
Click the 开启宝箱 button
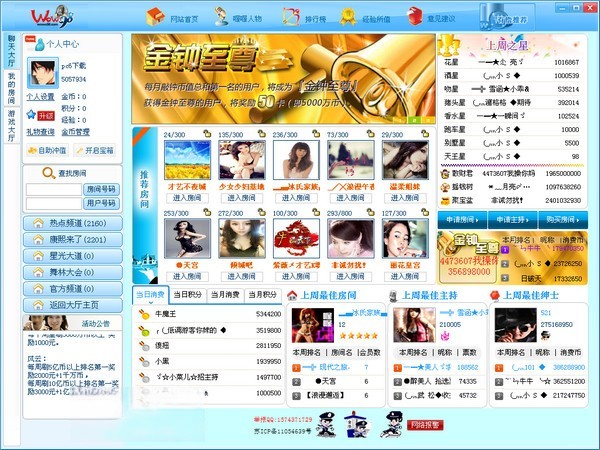point(95,150)
